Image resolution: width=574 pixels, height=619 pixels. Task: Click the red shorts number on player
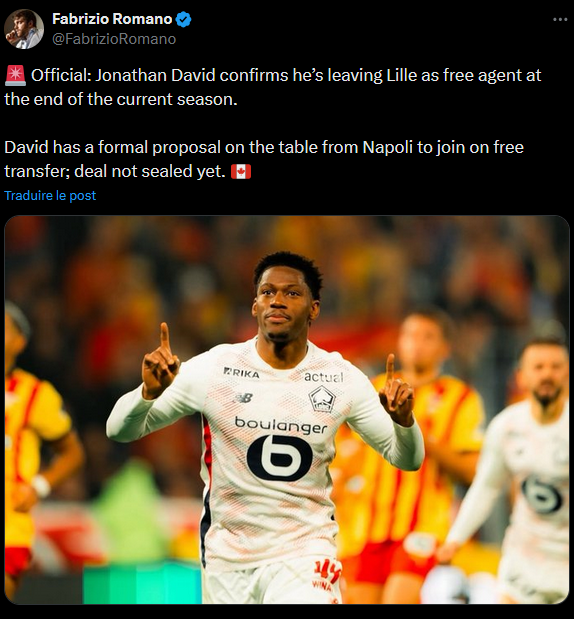click(x=326, y=573)
